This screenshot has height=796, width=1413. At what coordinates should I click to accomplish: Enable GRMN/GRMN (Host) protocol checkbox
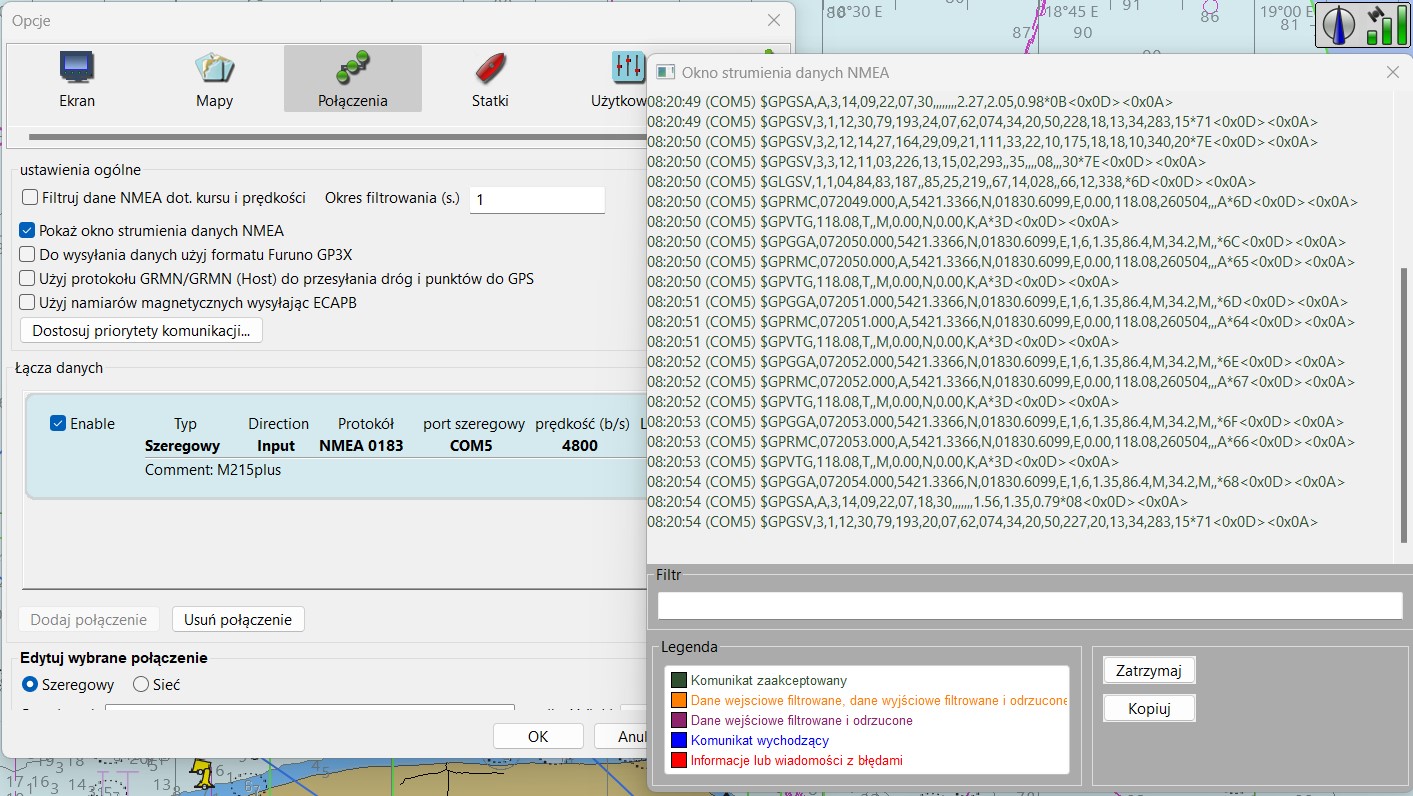[28, 278]
